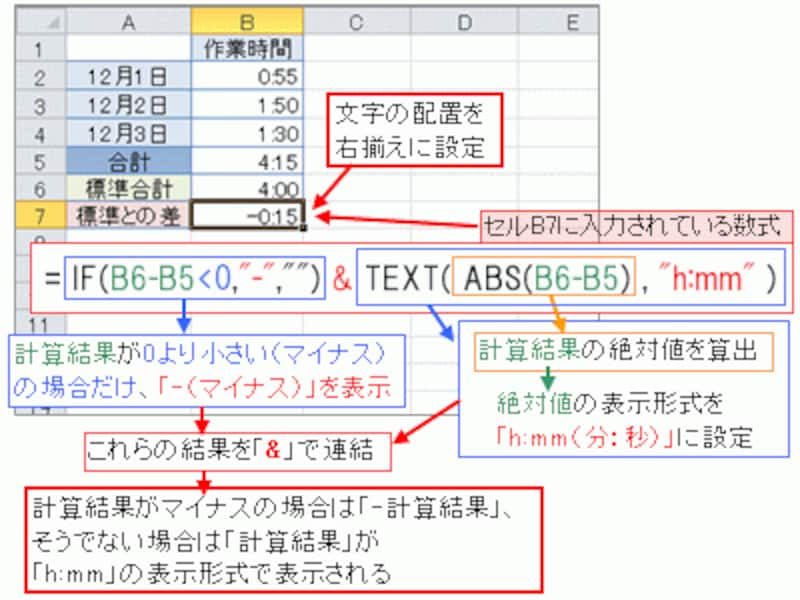Click cell B2 with value 0:55
800x600 pixels.
pyautogui.click(x=247, y=77)
